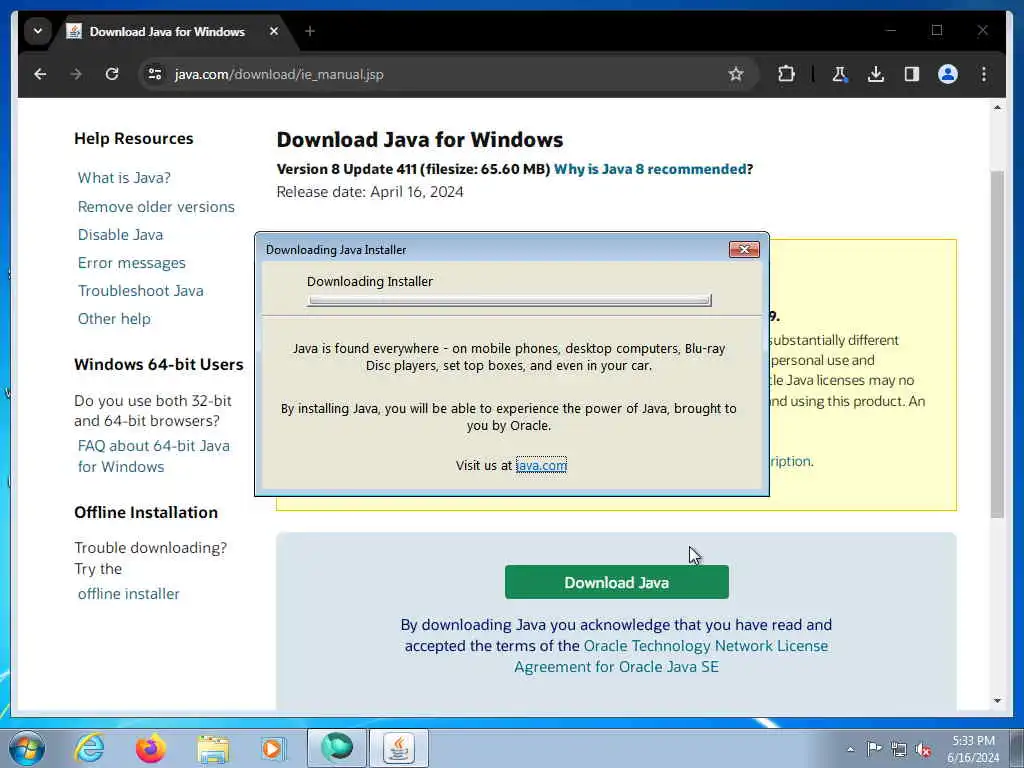Close the Download Java for Windows tab
Screen dimensions: 1024x768
274,31
